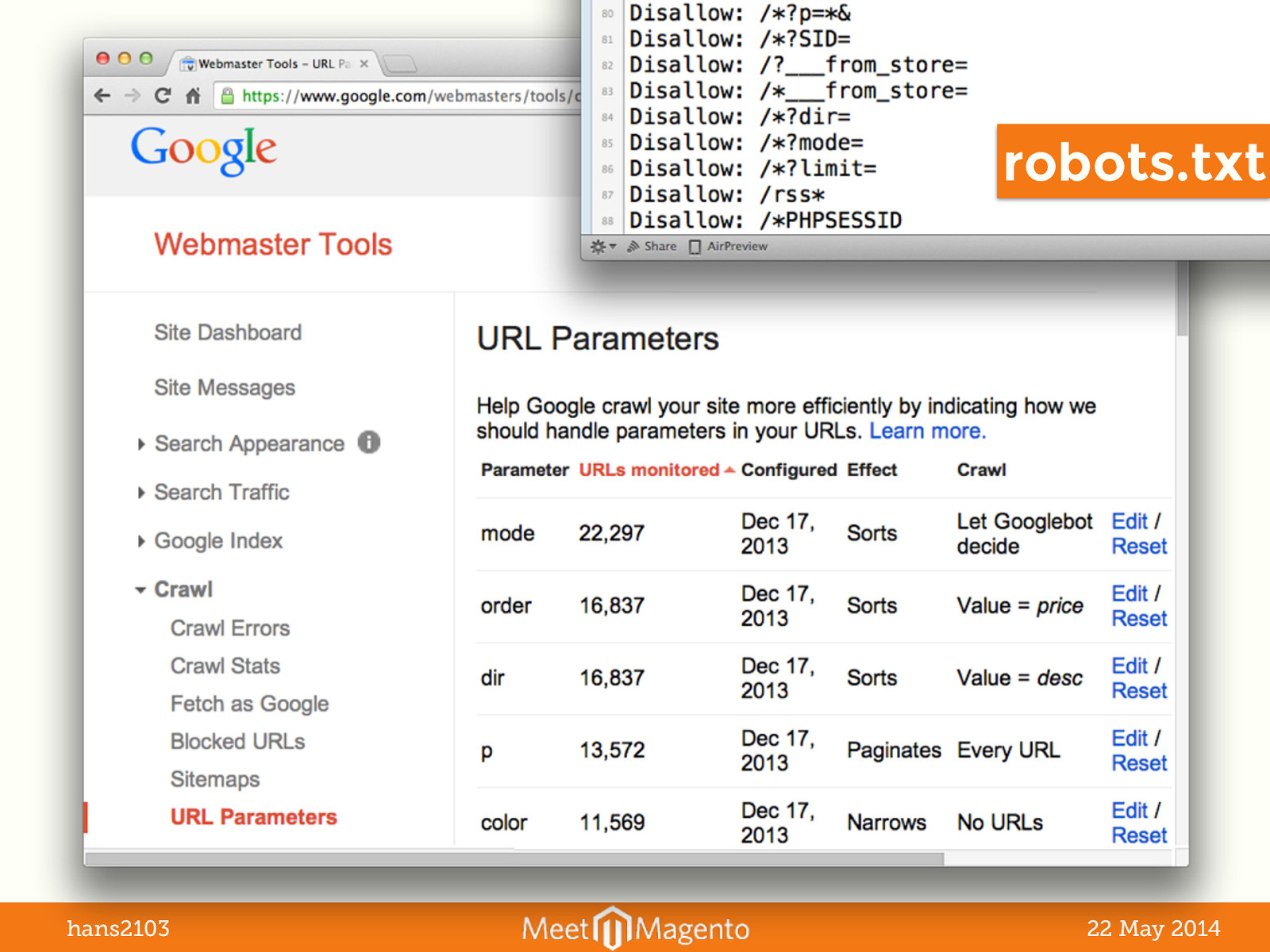Open Blocked URLs page
This screenshot has height=952, width=1270.
point(237,742)
